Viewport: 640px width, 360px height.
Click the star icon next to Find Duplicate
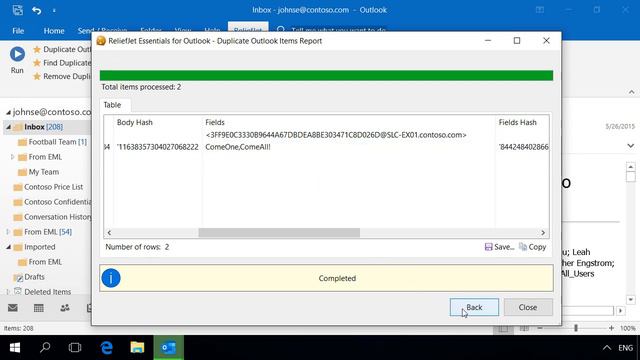[x=37, y=63]
